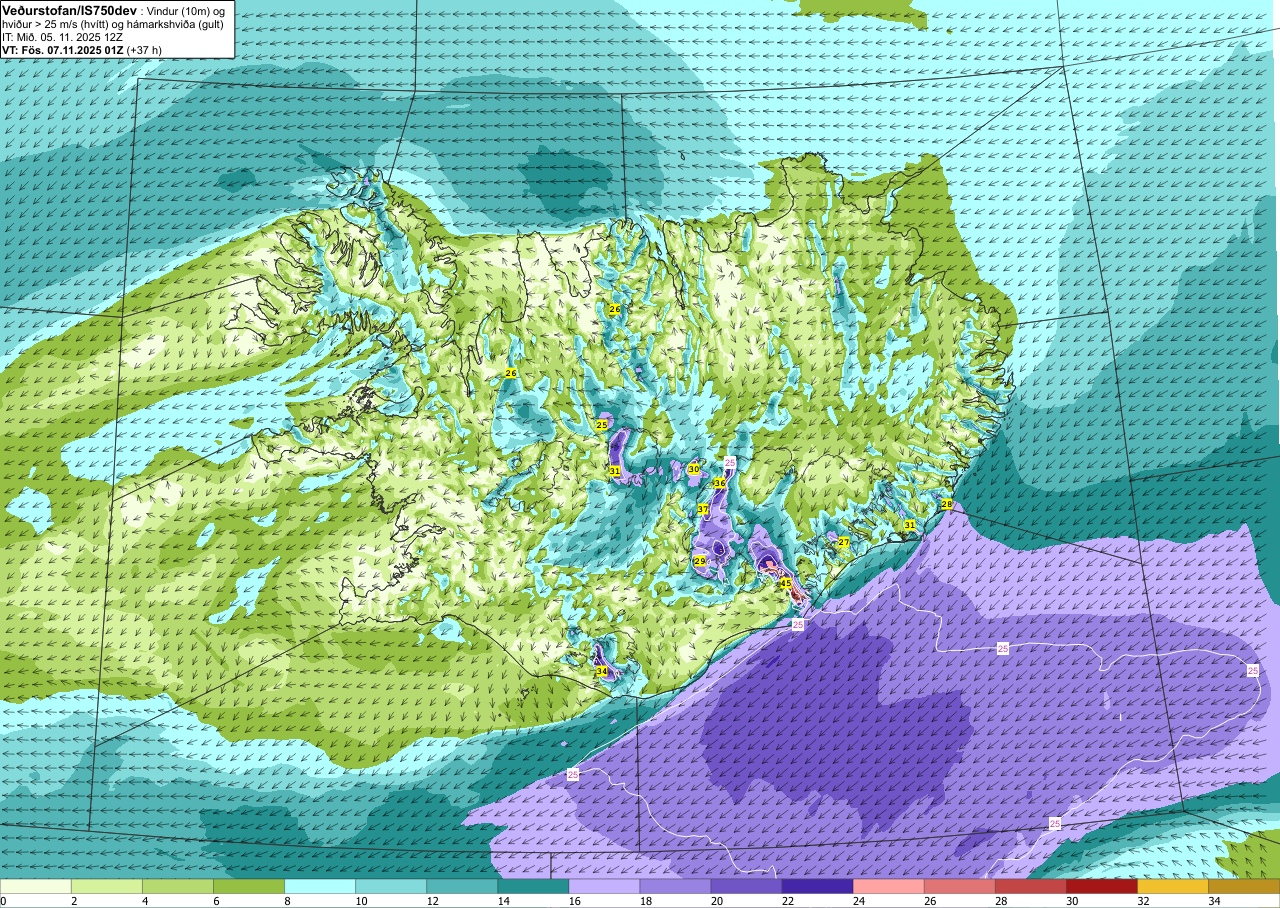Click the yellow 30 gust label on the map

(694, 469)
